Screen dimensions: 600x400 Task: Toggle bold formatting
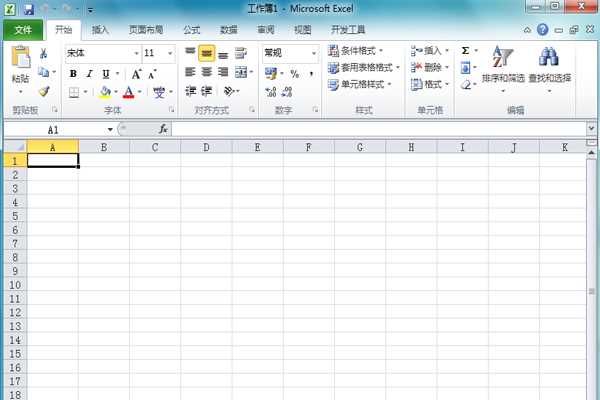[73, 73]
